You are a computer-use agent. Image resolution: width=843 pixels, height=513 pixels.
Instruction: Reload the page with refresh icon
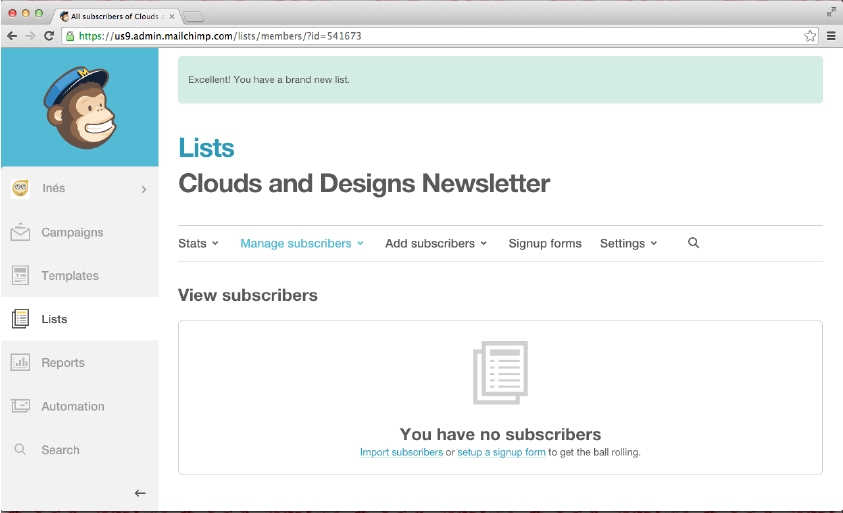click(49, 36)
